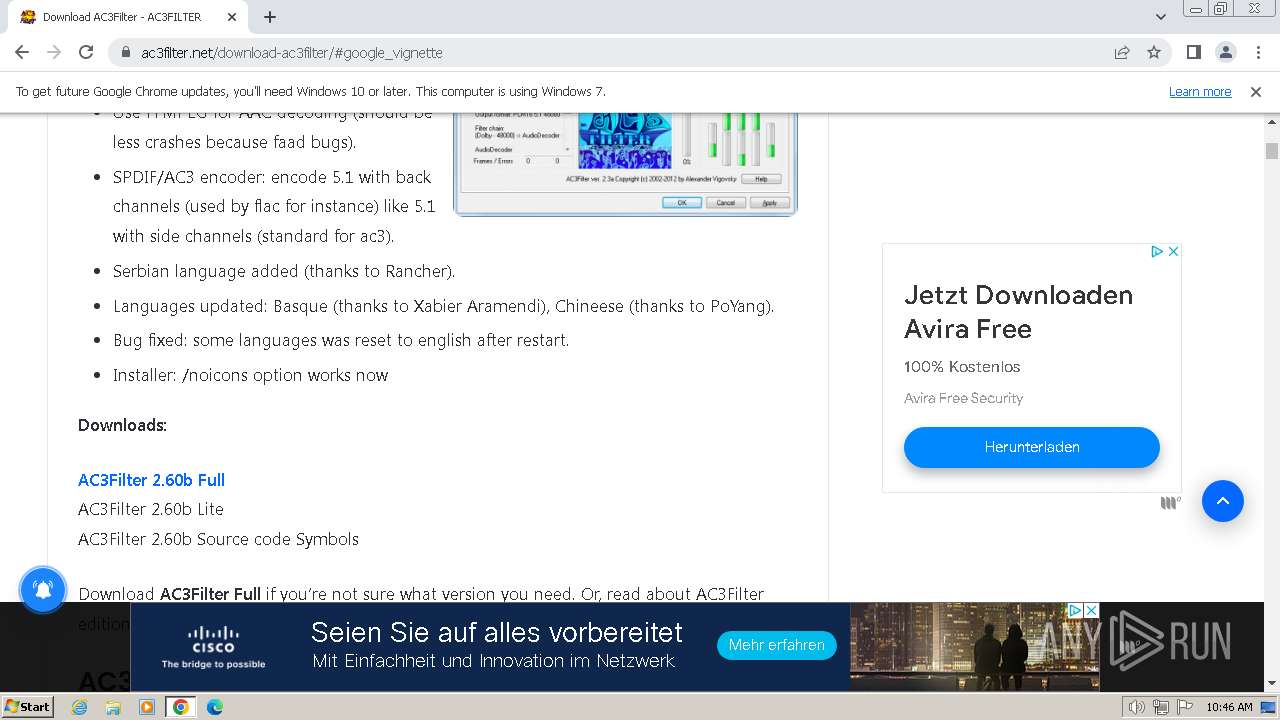Click the Installer /noicons option bullet
Screen dimensions: 1280x720
click(250, 375)
